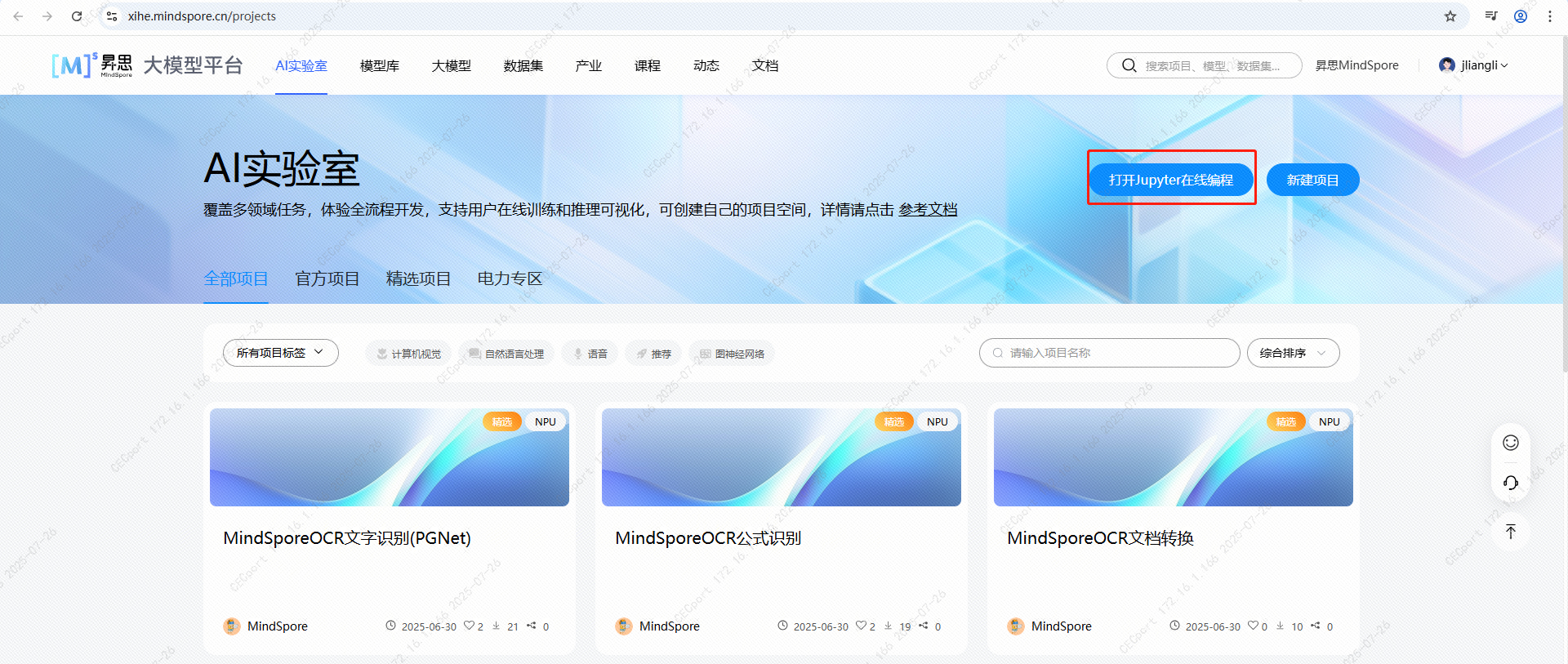Click the clock date icon on PGNet card

pos(390,626)
